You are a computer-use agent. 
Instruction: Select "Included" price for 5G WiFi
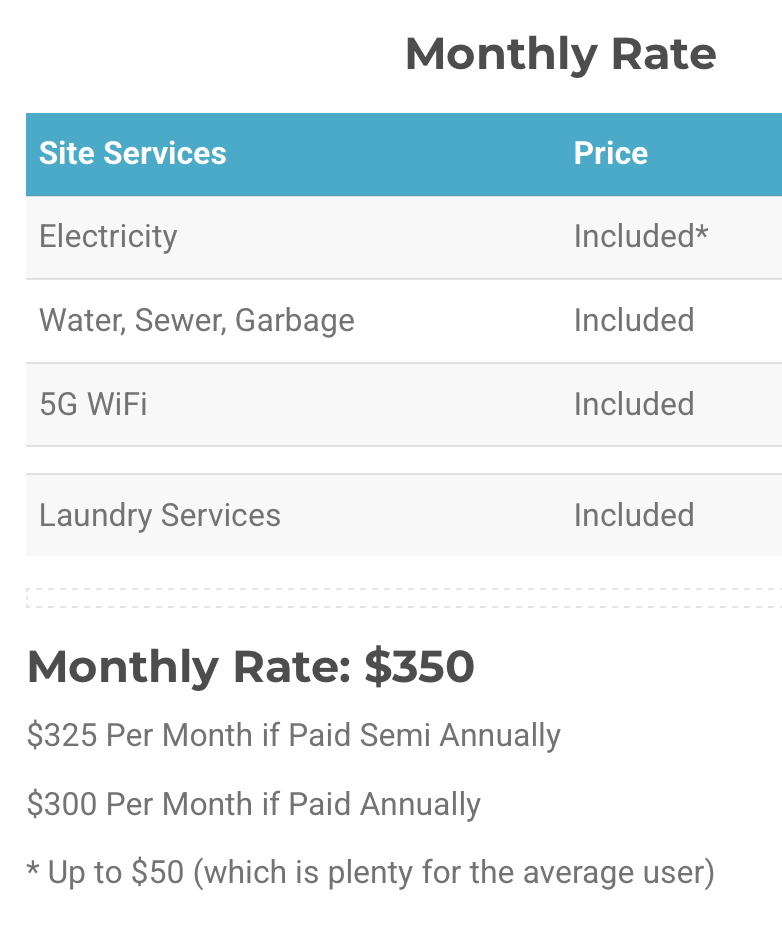633,405
